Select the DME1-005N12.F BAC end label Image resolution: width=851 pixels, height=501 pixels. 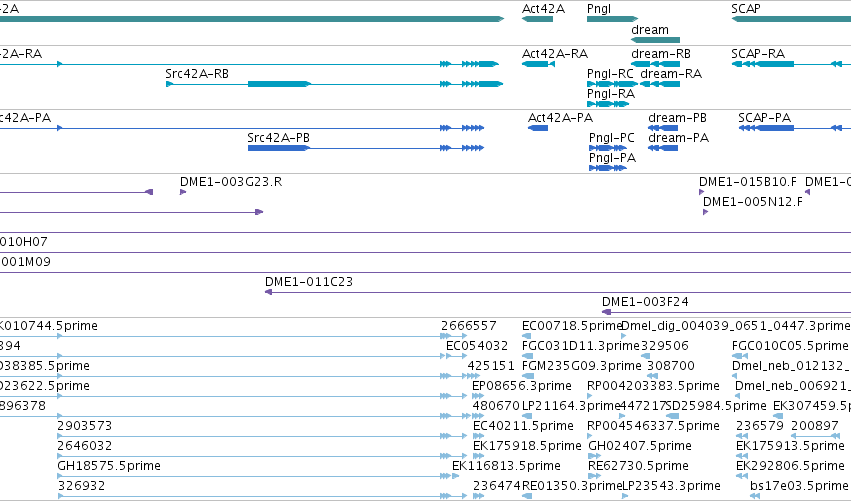753,202
